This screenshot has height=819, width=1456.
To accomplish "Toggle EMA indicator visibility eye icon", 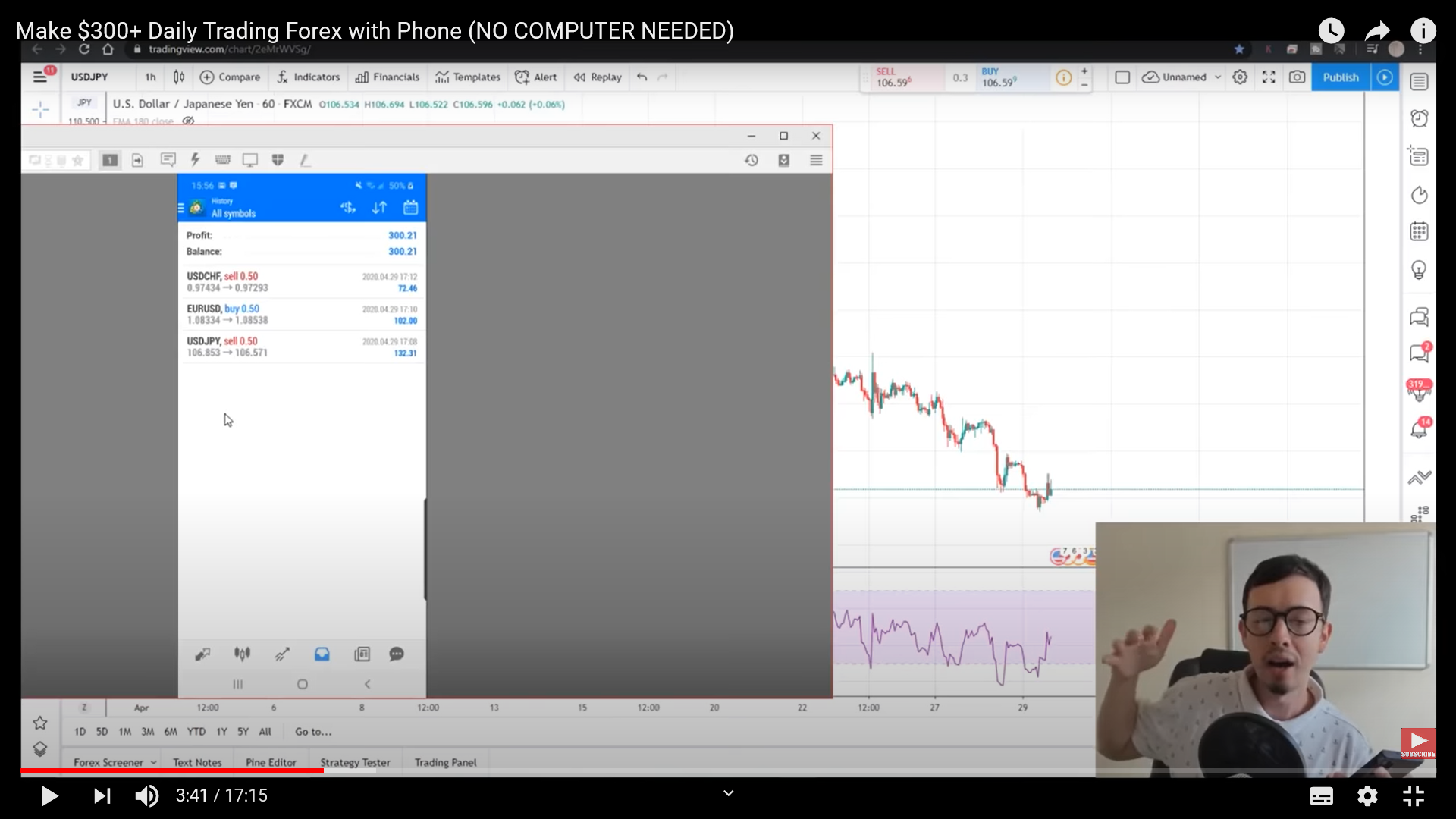I will pos(188,121).
